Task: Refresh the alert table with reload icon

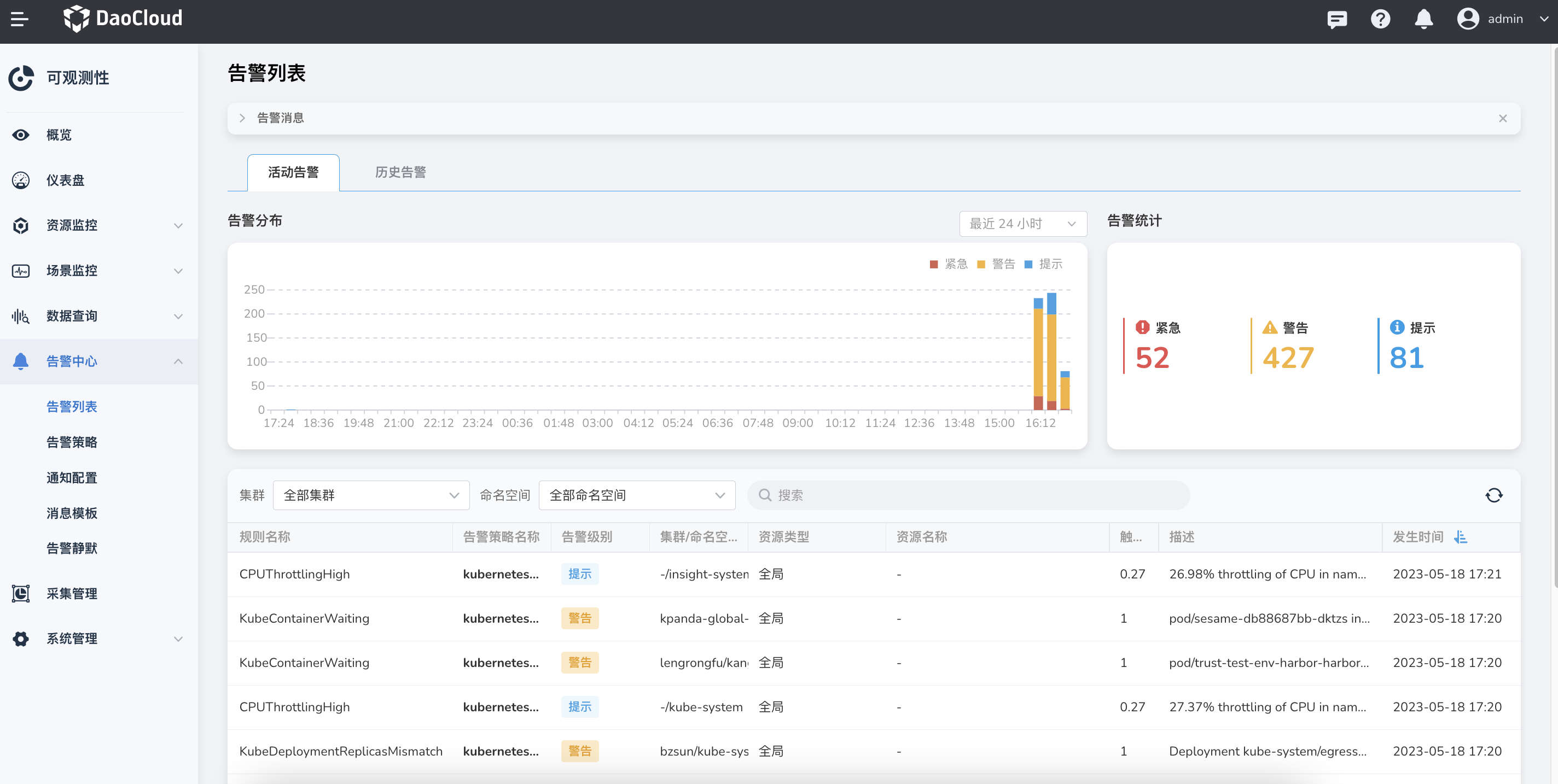Action: 1494,496
